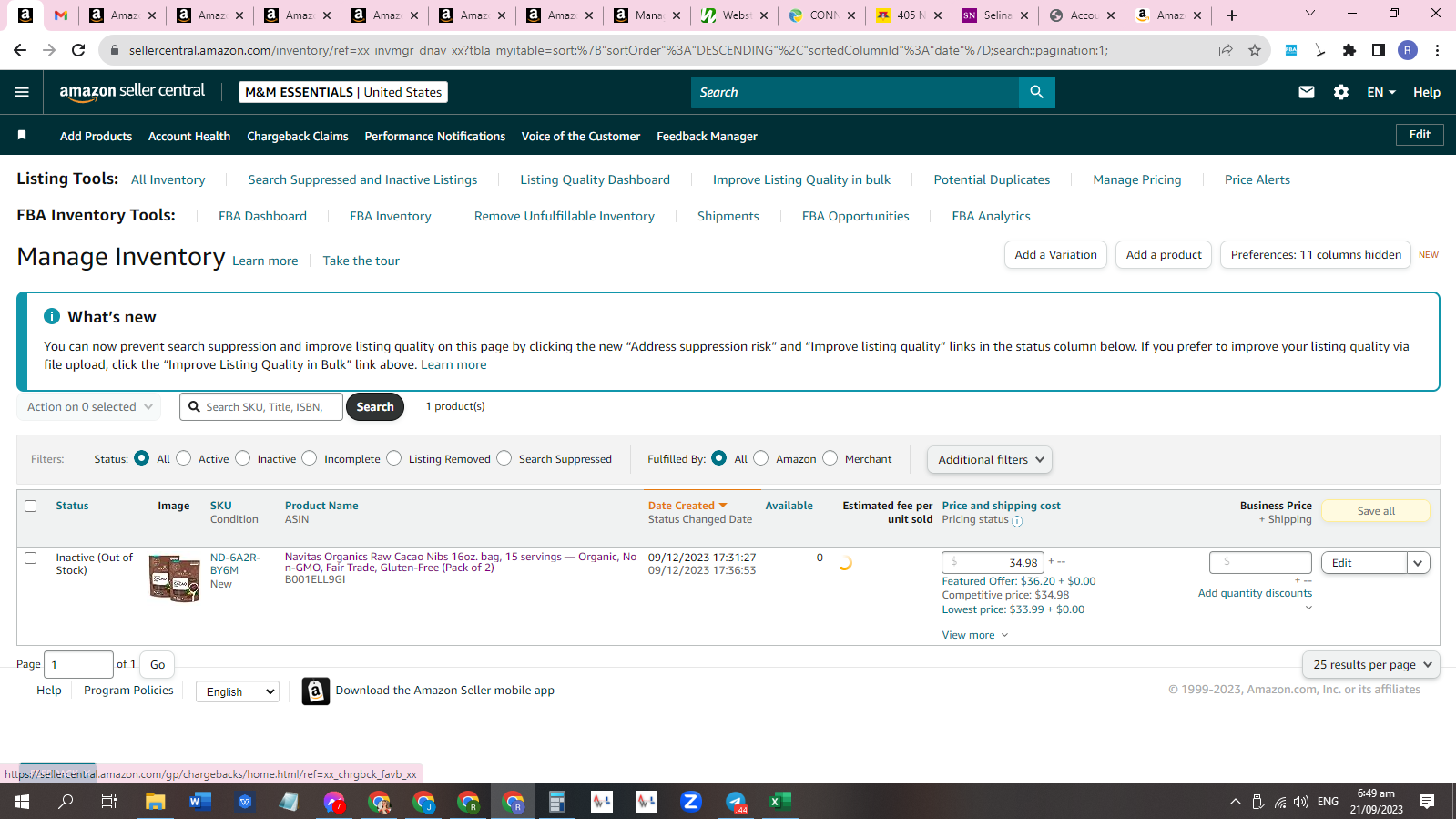Image resolution: width=1456 pixels, height=819 pixels.
Task: Open Telegram from the taskbar
Action: coord(736,802)
